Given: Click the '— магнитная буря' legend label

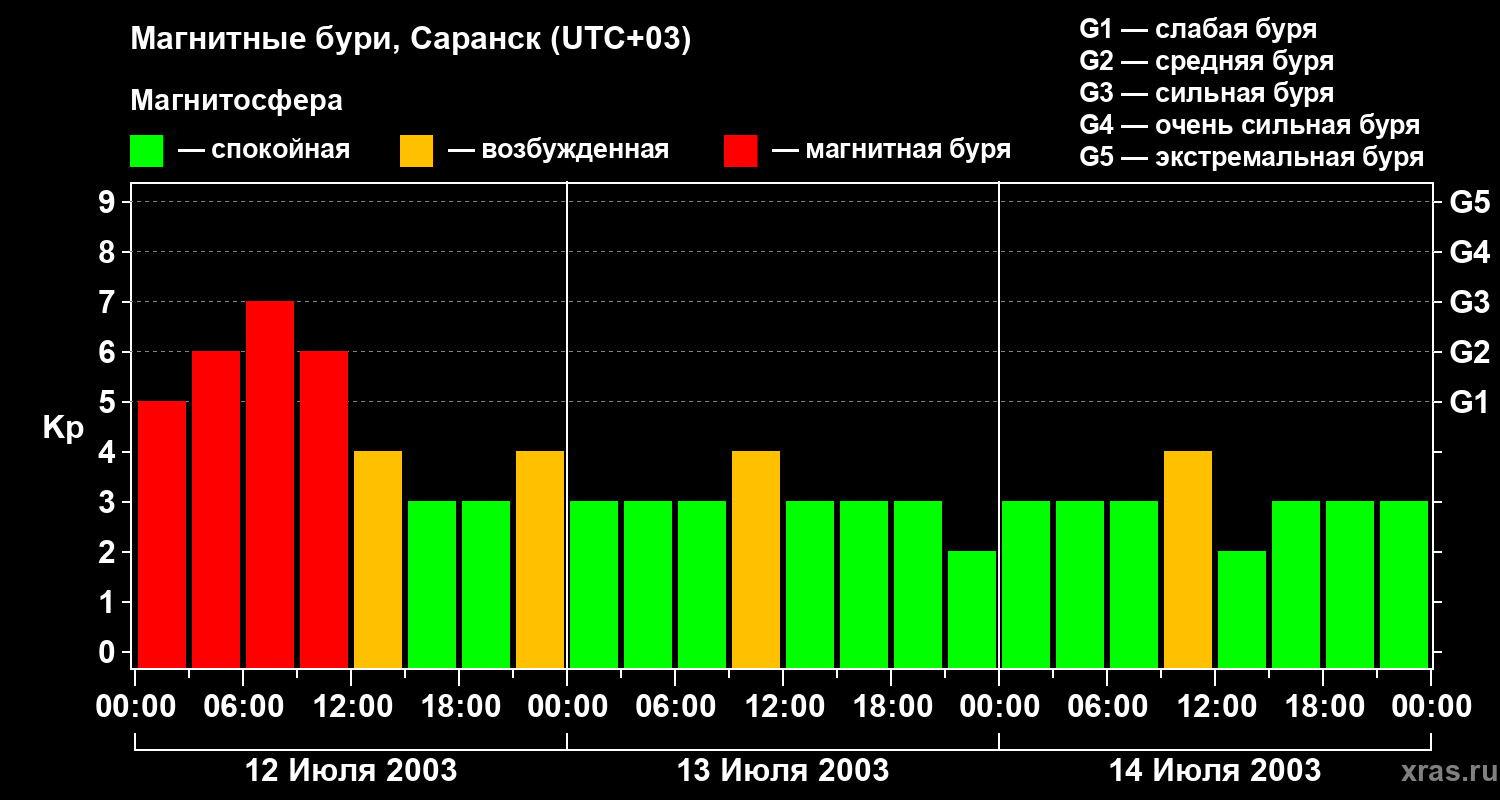Looking at the screenshot, I should (891, 150).
